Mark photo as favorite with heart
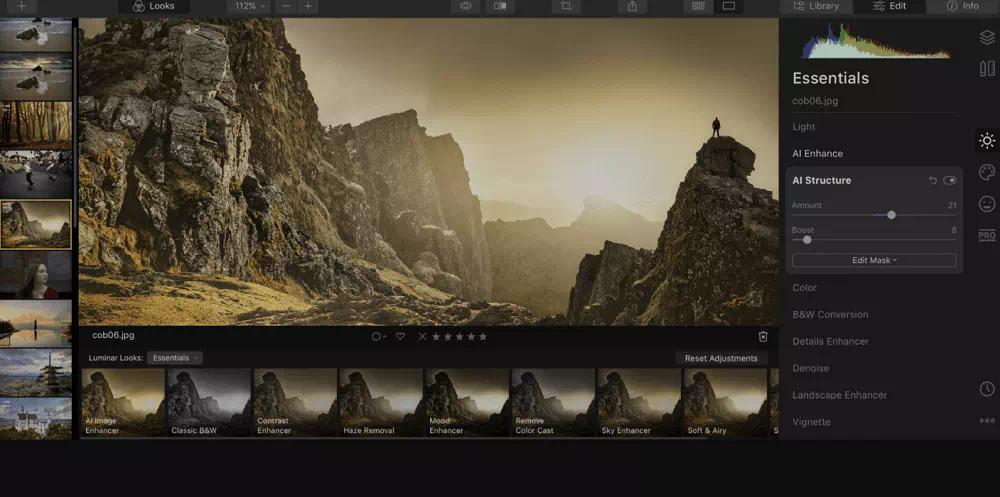 tap(400, 336)
